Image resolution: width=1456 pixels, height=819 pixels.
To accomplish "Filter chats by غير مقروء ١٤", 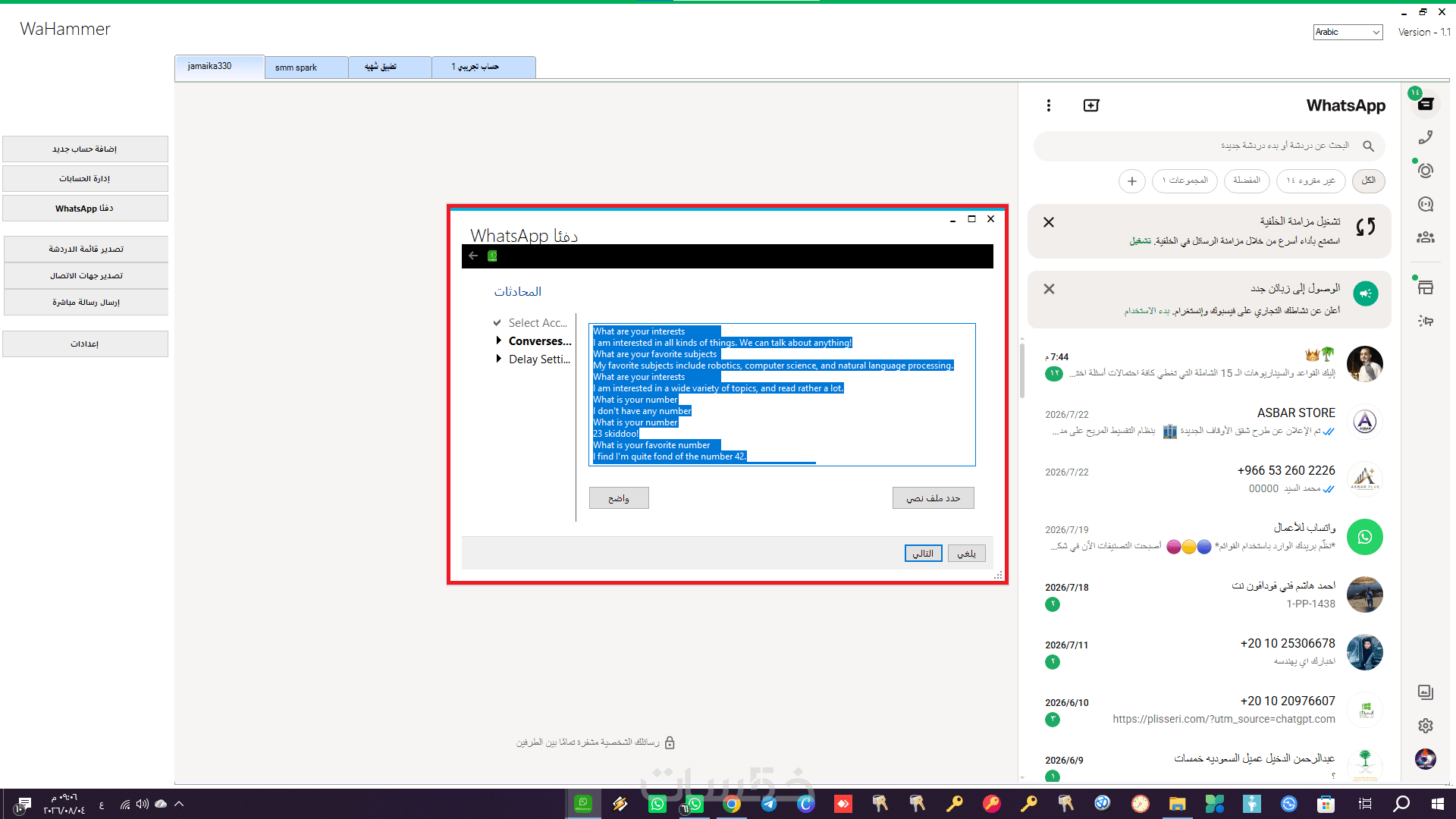I will [1310, 180].
